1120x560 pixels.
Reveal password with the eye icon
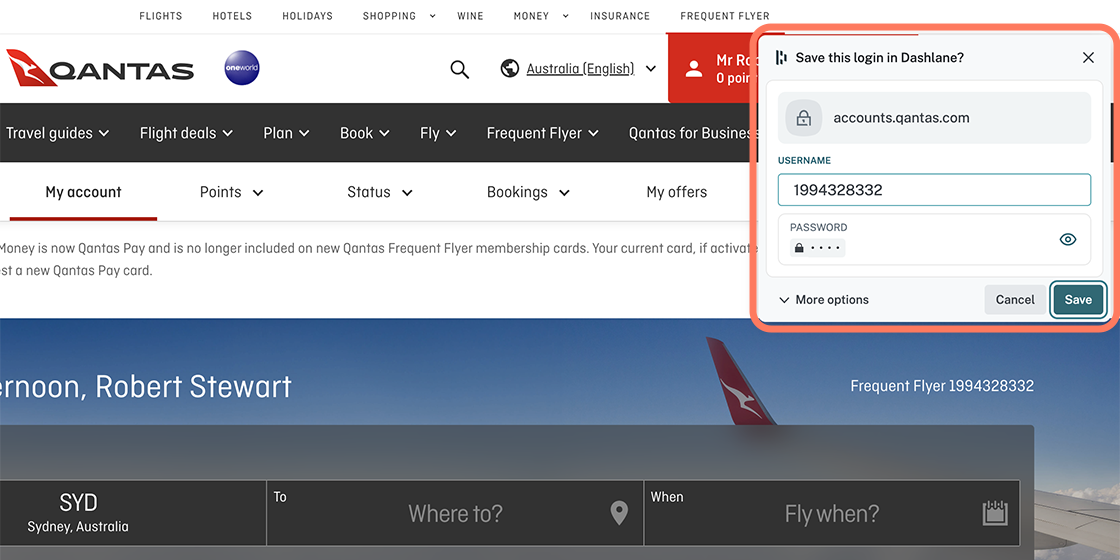1067,240
